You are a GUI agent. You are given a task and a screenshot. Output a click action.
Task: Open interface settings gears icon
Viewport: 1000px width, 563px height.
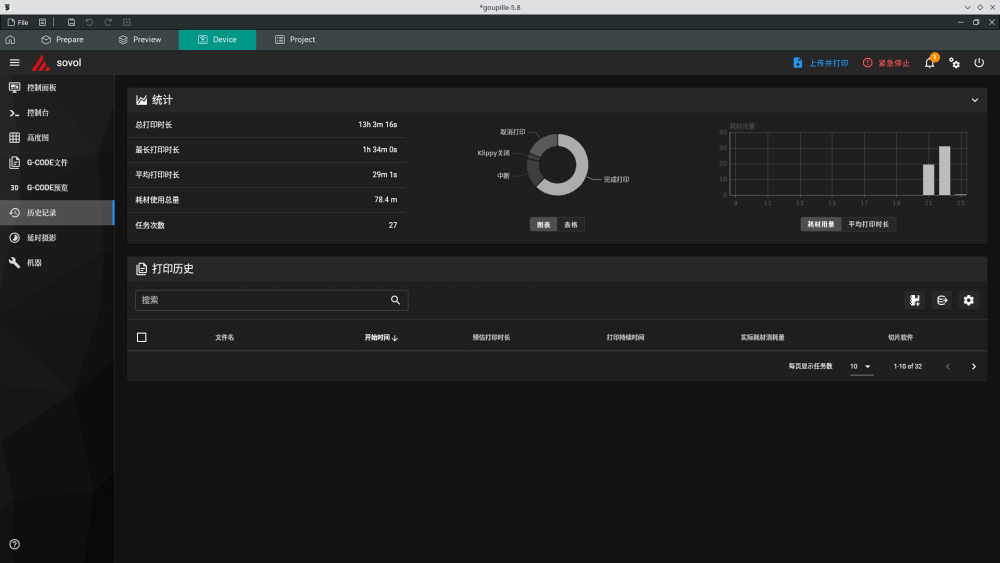pos(954,62)
